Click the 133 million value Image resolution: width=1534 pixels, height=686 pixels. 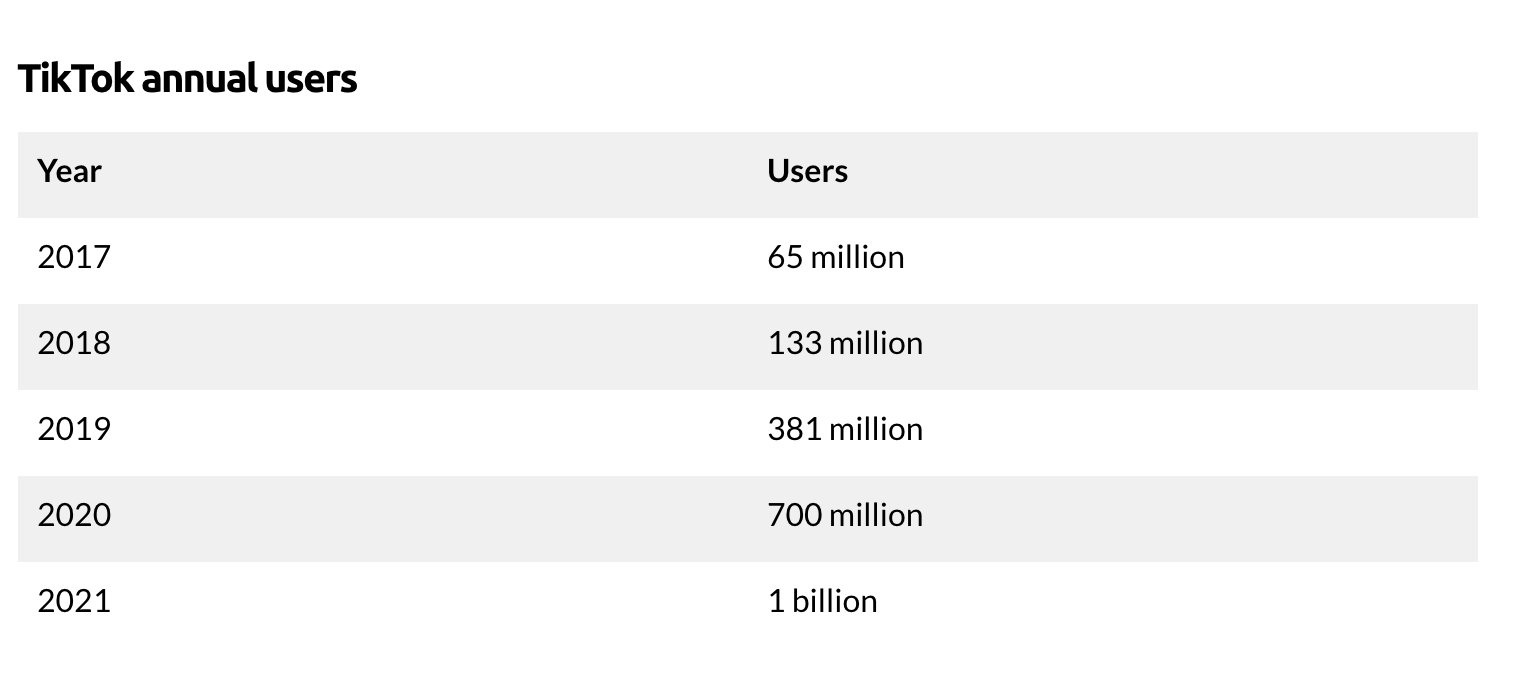coord(846,343)
